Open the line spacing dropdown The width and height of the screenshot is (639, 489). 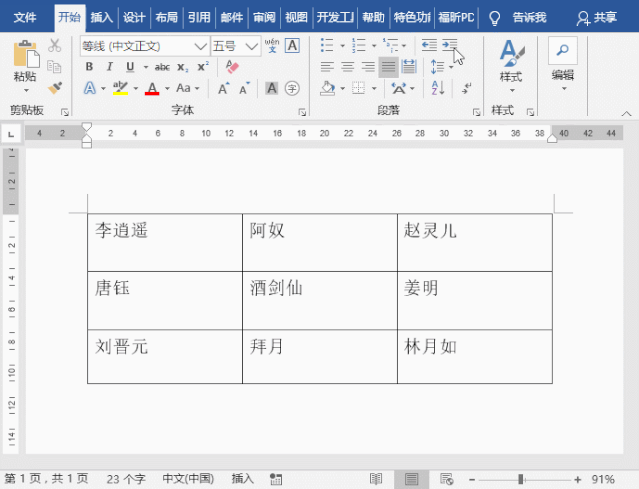tap(437, 67)
